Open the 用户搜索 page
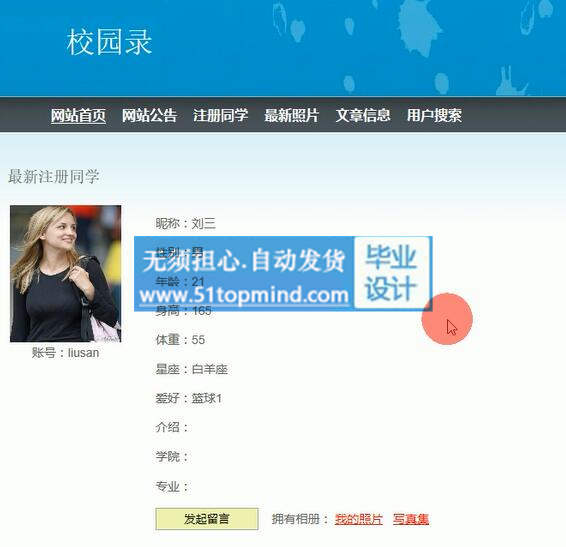 click(x=434, y=116)
